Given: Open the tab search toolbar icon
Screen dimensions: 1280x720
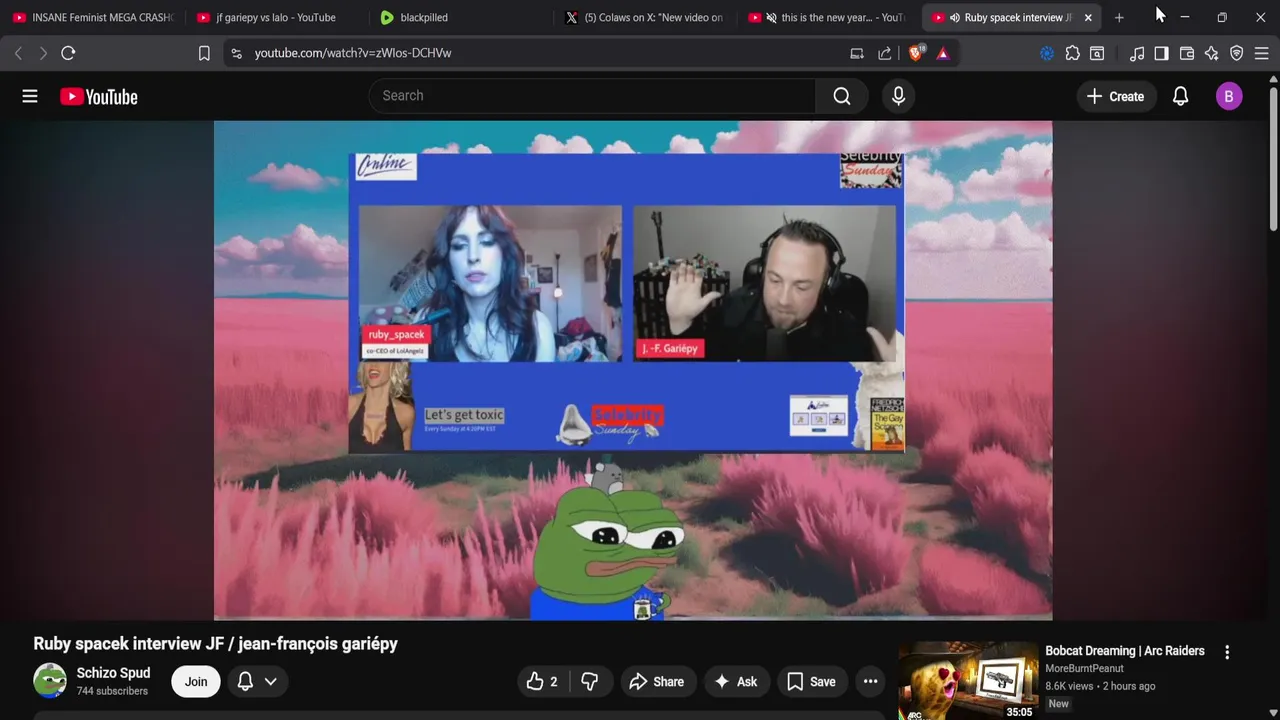Looking at the screenshot, I should coord(1097,53).
